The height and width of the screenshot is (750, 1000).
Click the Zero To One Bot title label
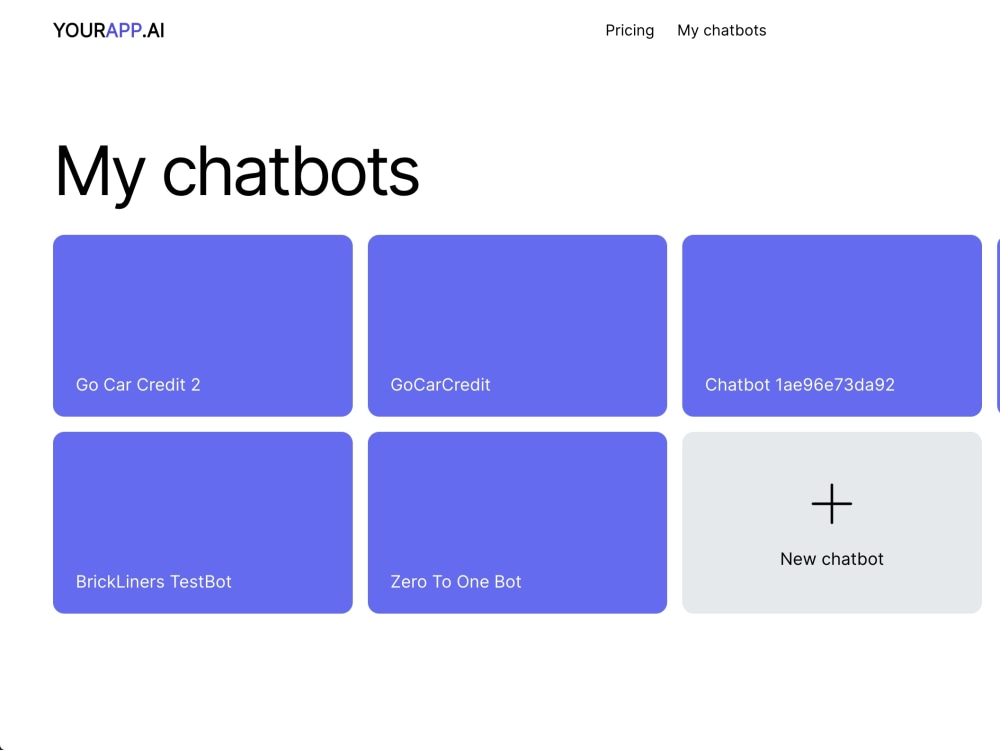pyautogui.click(x=455, y=581)
